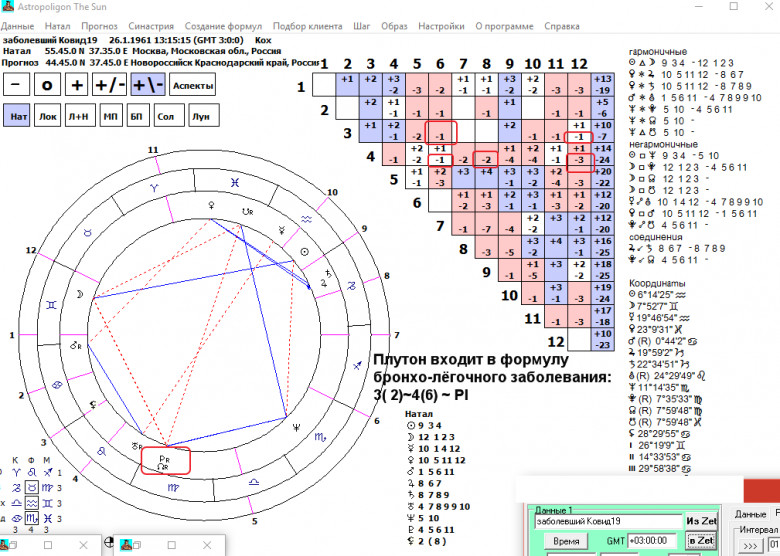Open the Настройки menu
The image size is (780, 556).
click(441, 26)
